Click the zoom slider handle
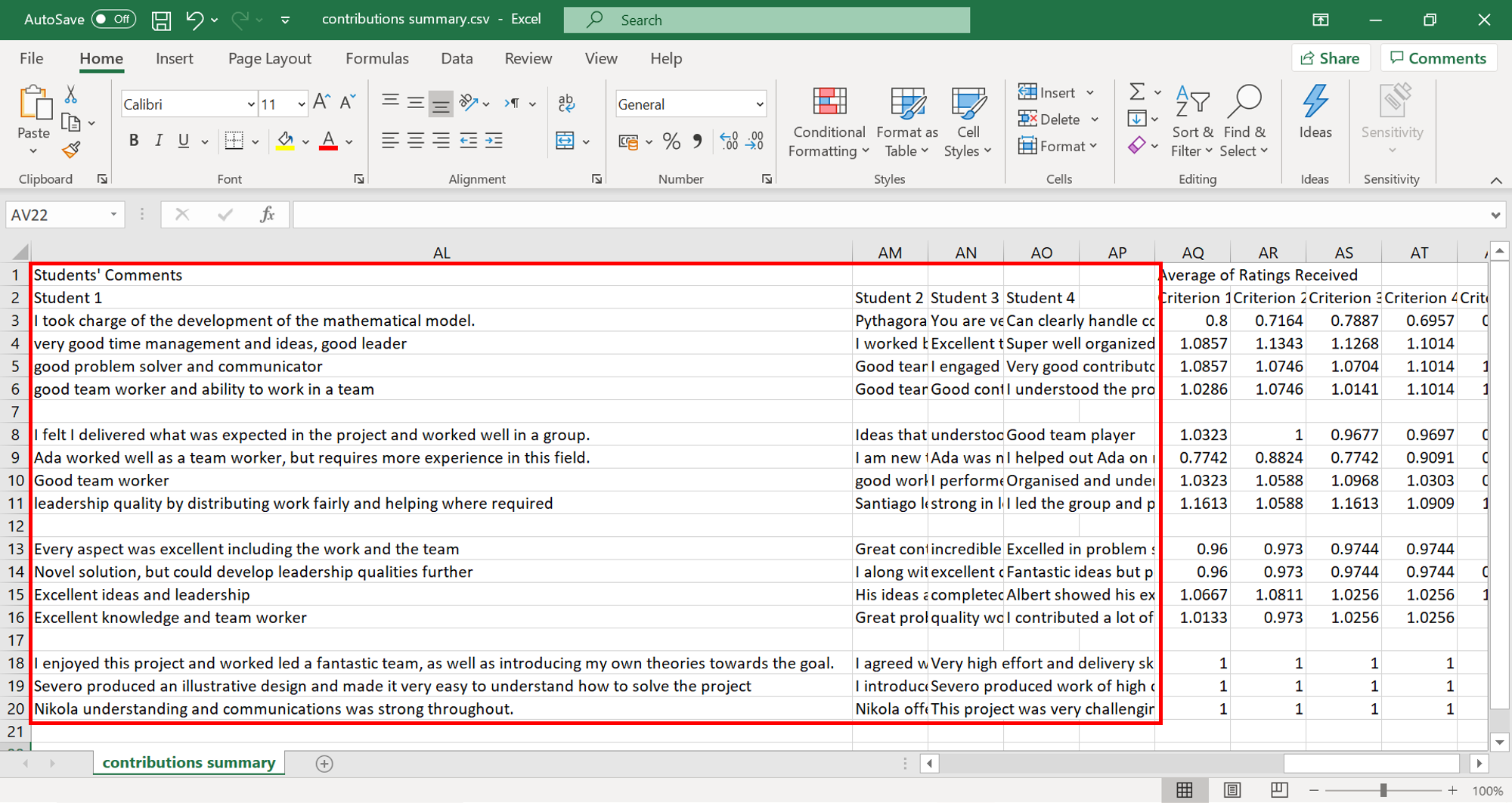The image size is (1512, 803). [x=1383, y=790]
